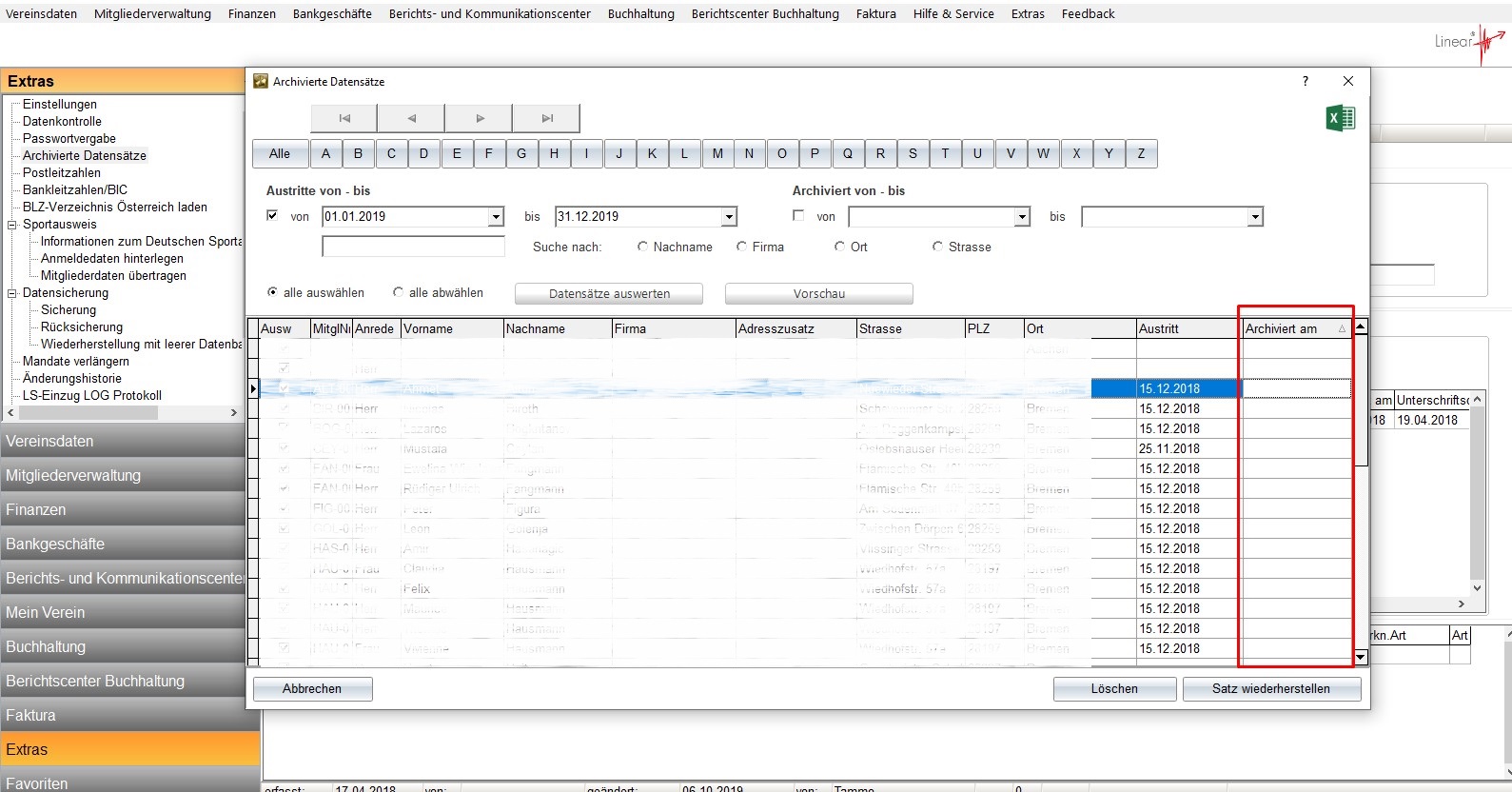This screenshot has width=1512, height=792.
Task: Open Archiviert von date dropdown
Action: (1022, 217)
